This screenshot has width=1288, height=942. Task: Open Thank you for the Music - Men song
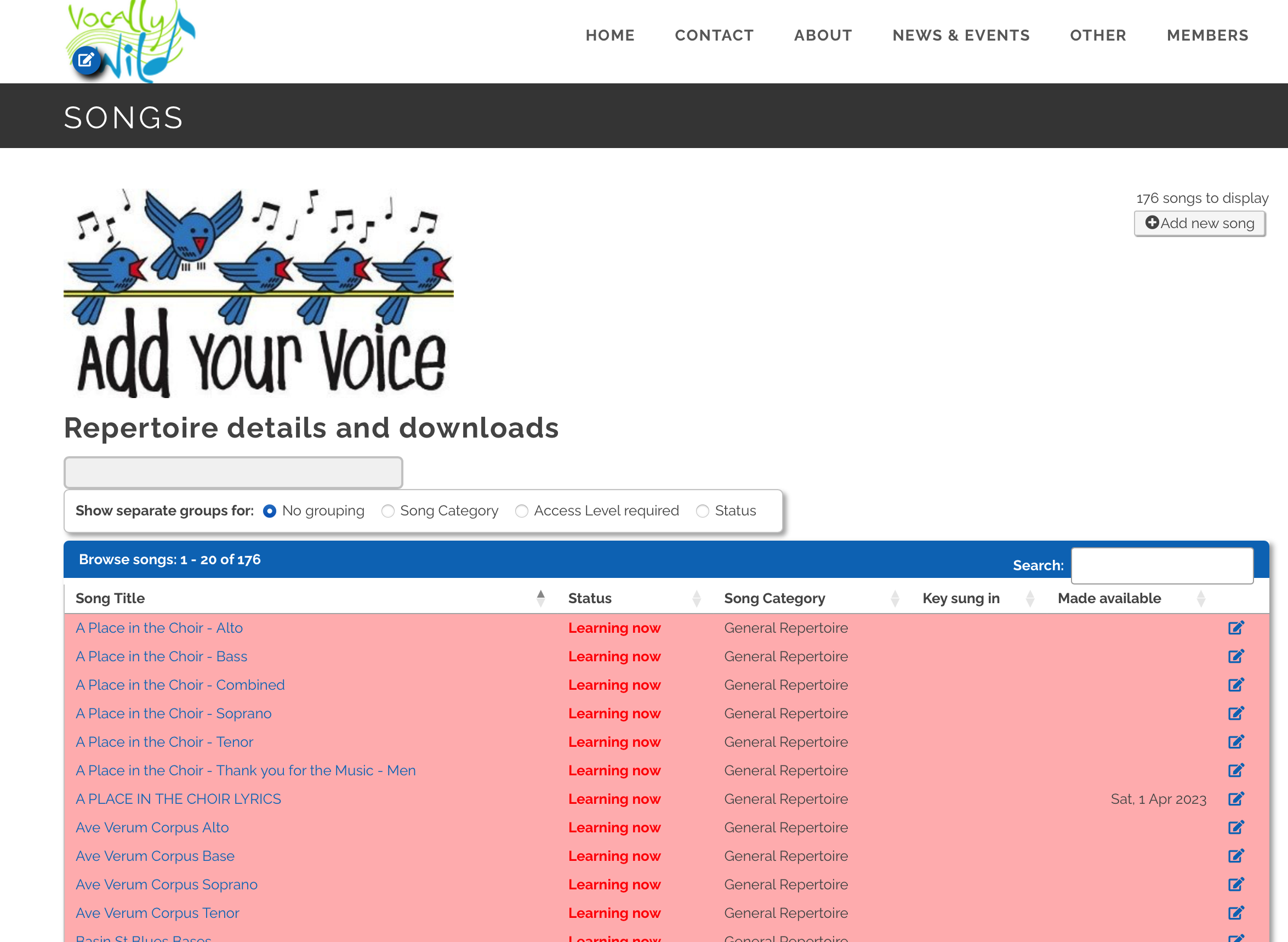(x=246, y=770)
